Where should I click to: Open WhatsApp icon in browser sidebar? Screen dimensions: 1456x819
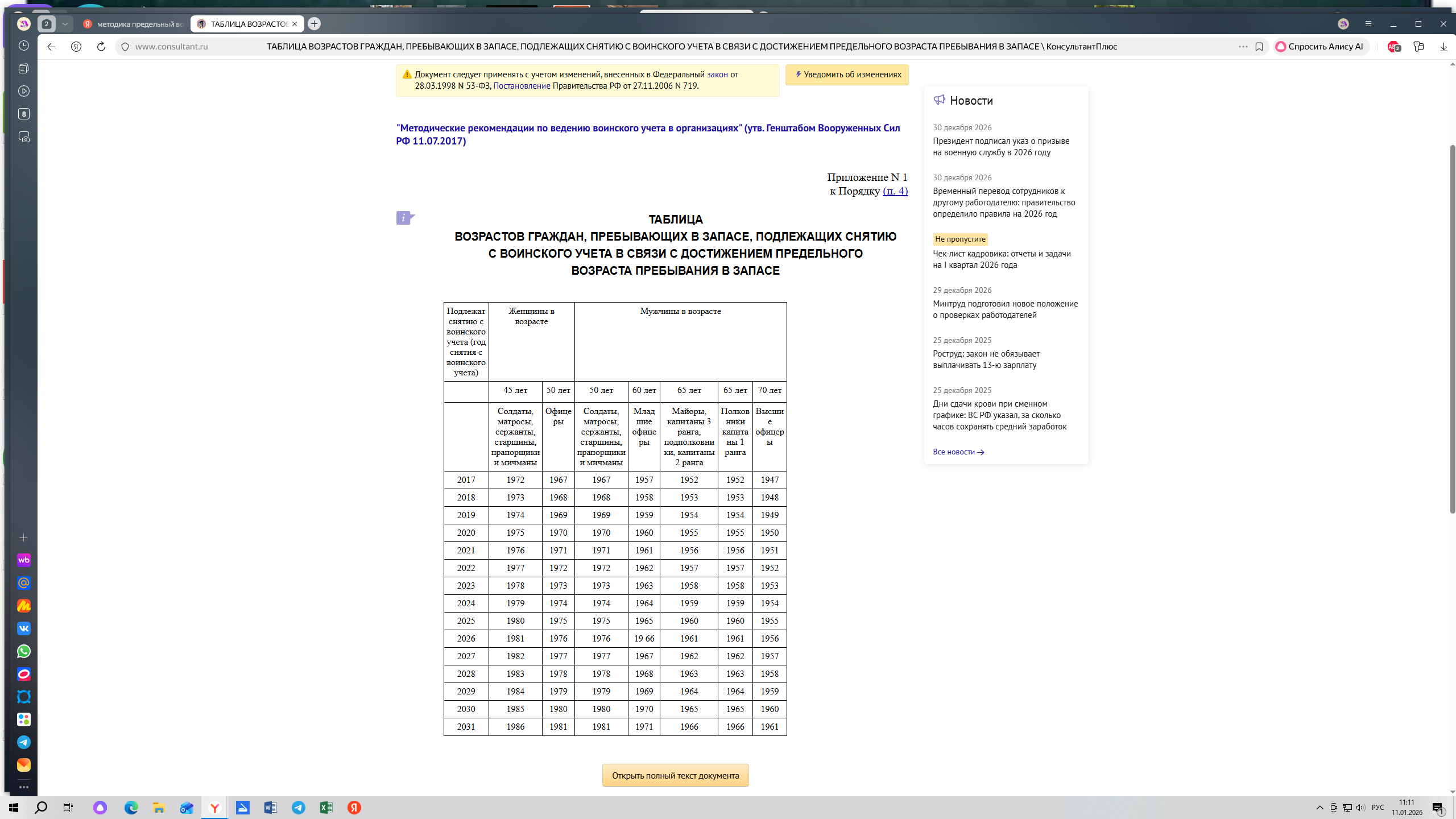click(x=24, y=651)
